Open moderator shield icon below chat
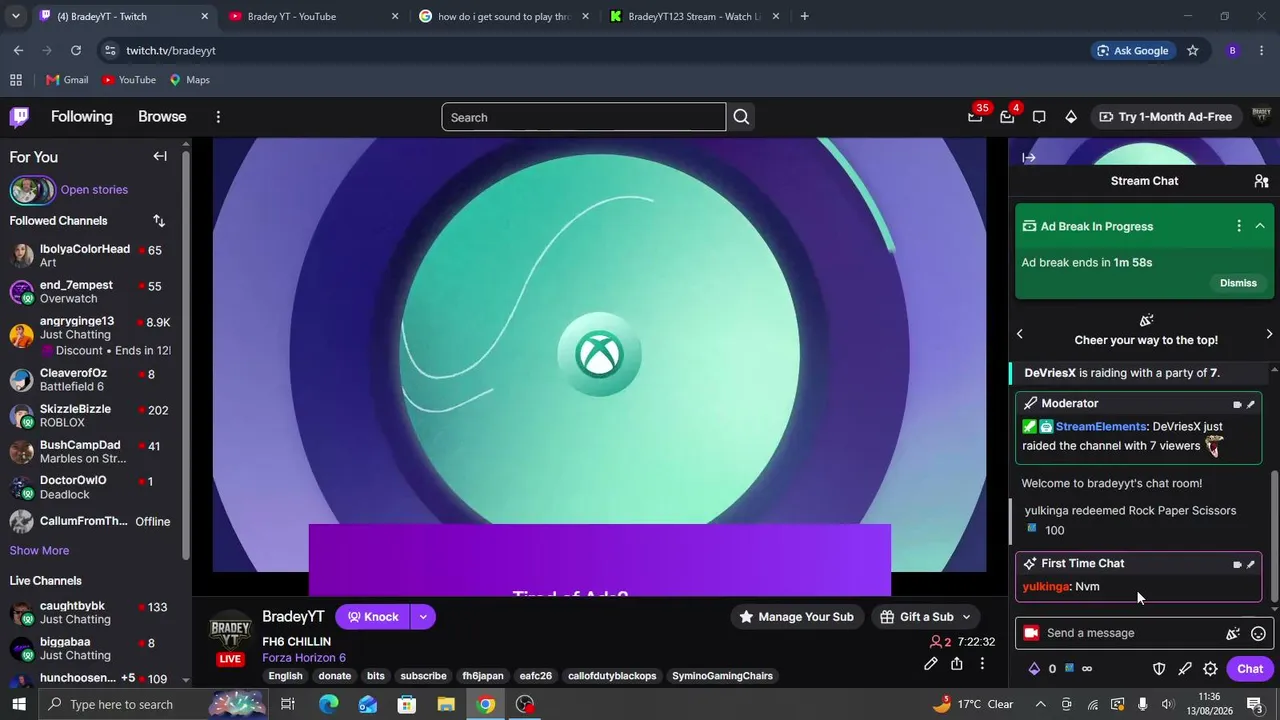Image resolution: width=1280 pixels, height=720 pixels. (x=1159, y=669)
